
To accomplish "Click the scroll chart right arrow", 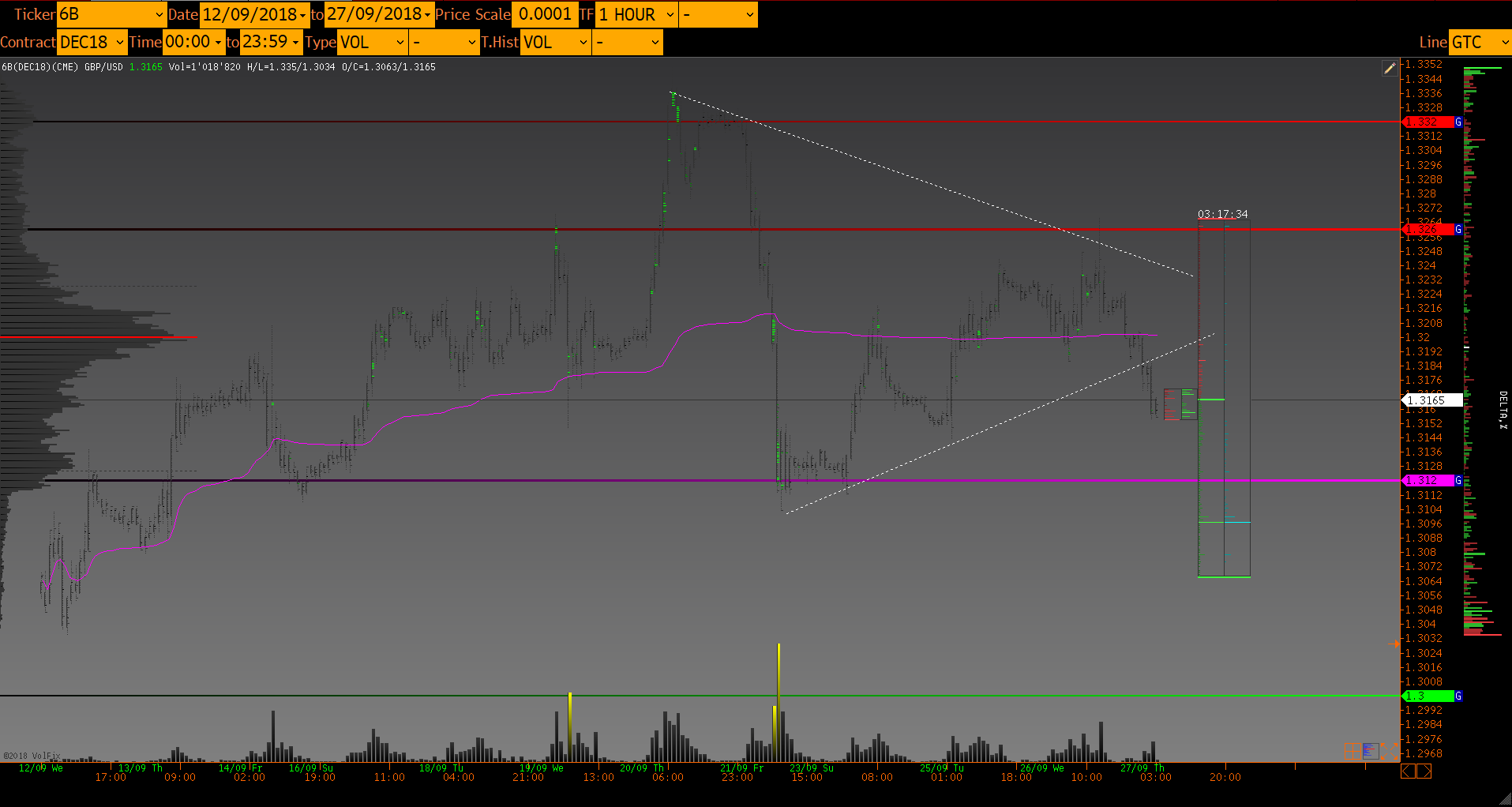I will tap(1424, 771).
